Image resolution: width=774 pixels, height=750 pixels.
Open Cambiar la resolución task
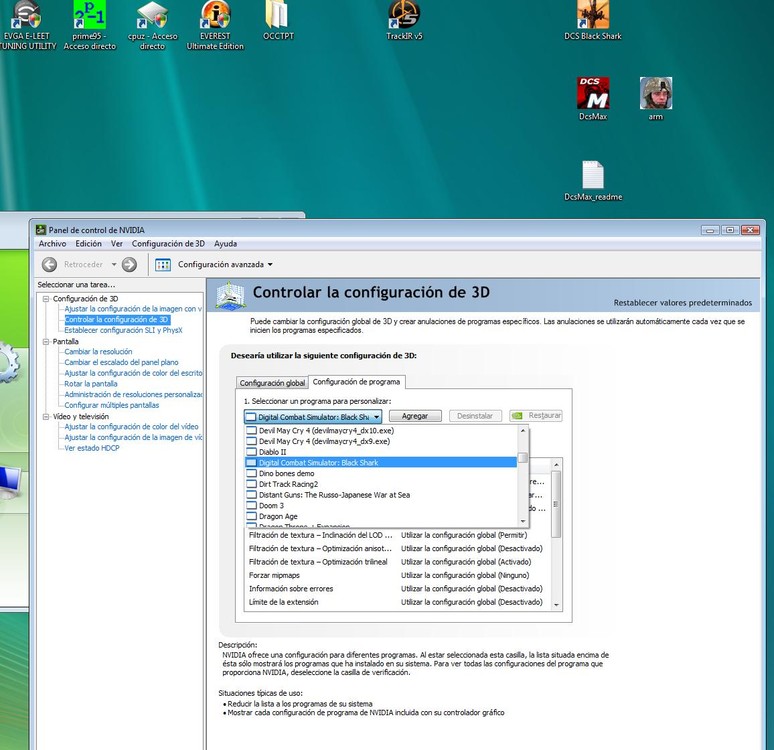(98, 352)
